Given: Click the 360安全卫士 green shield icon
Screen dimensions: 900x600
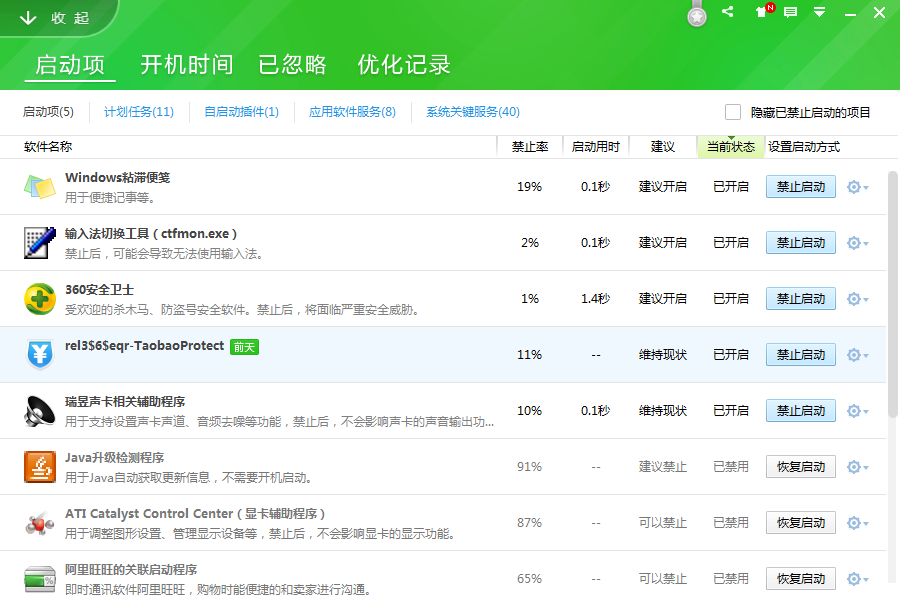Looking at the screenshot, I should pos(40,298).
